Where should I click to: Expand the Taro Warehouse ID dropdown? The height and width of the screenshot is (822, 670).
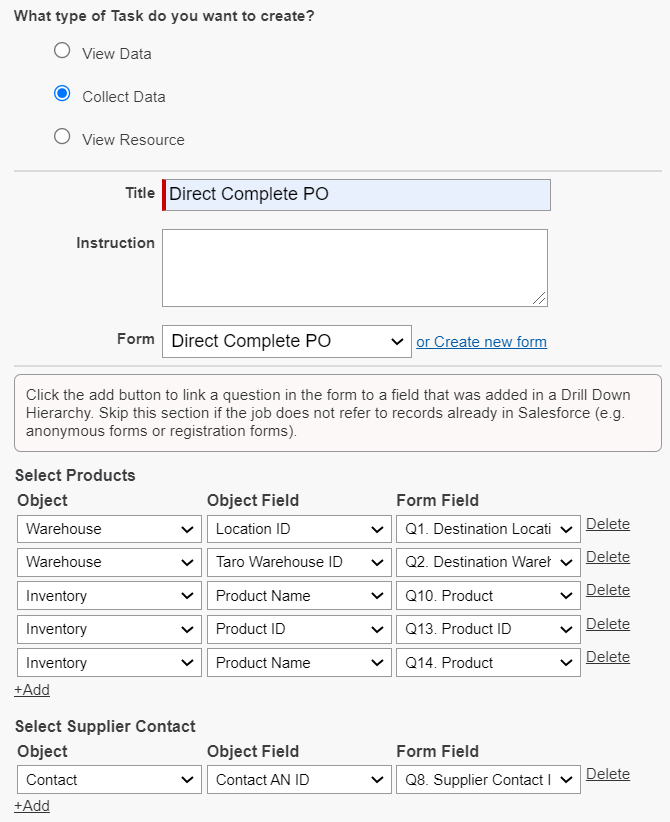pyautogui.click(x=299, y=562)
